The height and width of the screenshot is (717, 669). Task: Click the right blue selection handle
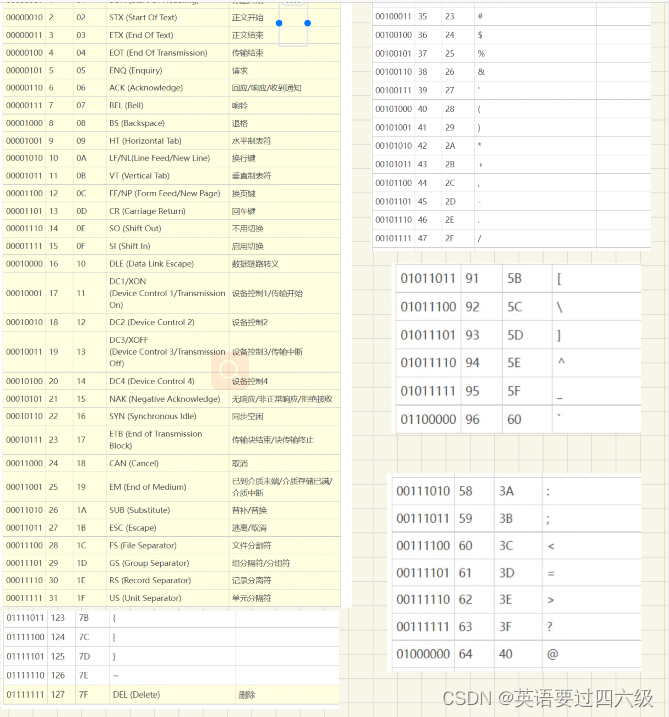click(x=308, y=23)
